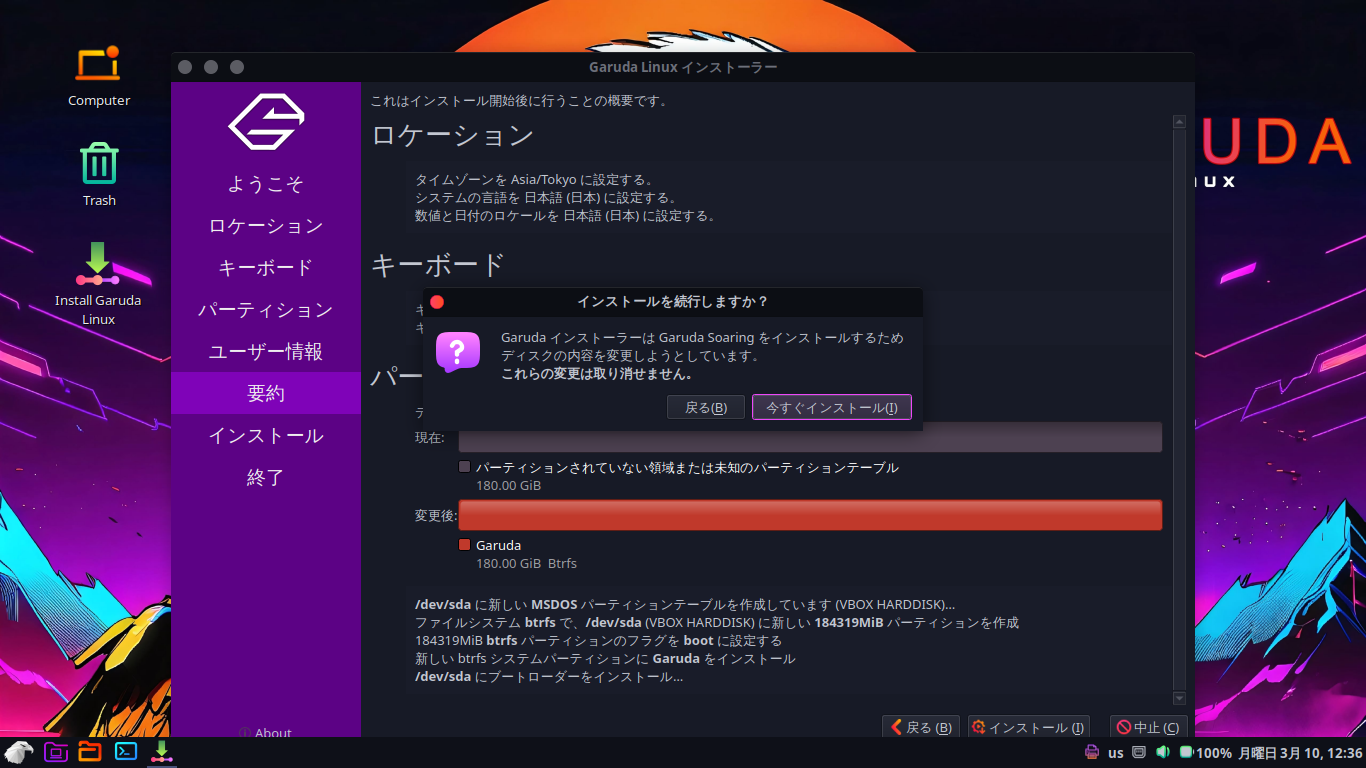The height and width of the screenshot is (768, 1366).
Task: Click the purple question mark dialog icon
Action: click(458, 352)
